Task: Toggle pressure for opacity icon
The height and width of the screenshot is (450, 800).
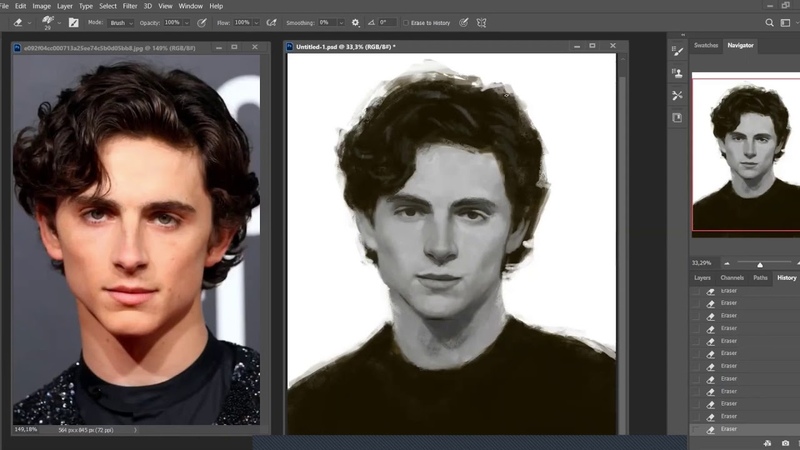Action: [202, 21]
